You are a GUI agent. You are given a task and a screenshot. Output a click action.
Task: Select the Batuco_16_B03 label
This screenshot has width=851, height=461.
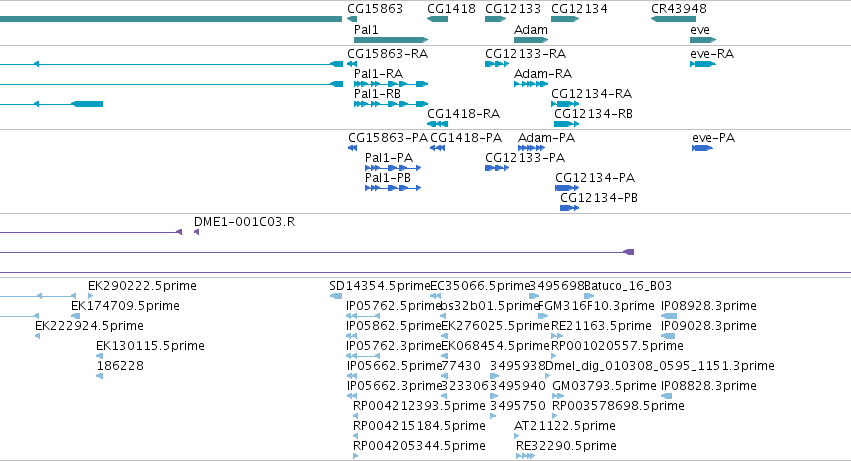coord(628,286)
